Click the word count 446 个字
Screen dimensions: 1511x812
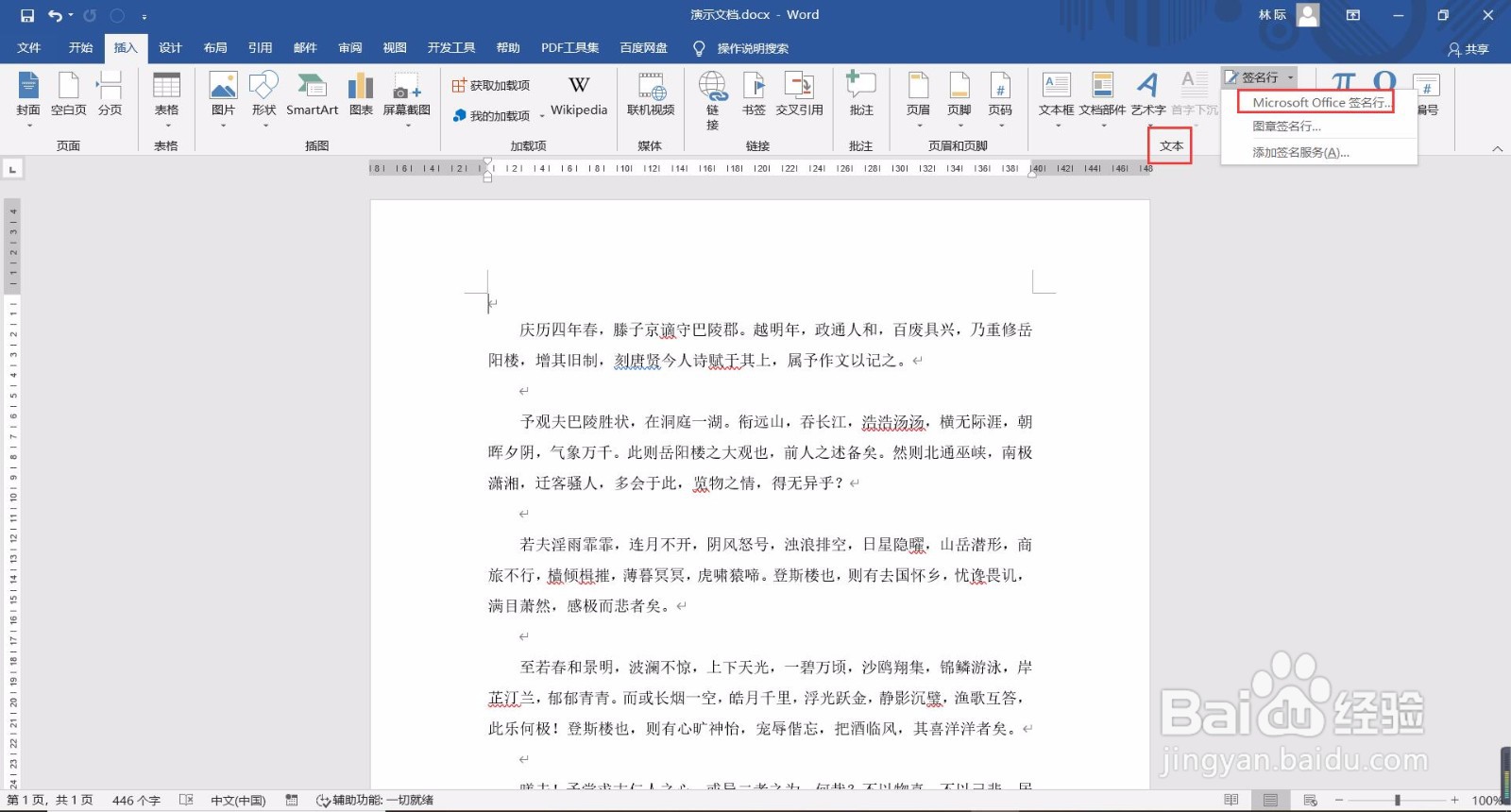point(136,801)
